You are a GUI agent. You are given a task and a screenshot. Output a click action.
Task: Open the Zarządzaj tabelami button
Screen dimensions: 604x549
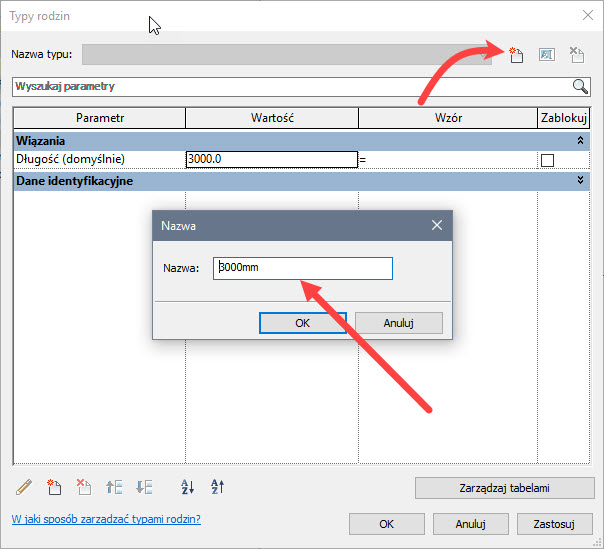497,488
